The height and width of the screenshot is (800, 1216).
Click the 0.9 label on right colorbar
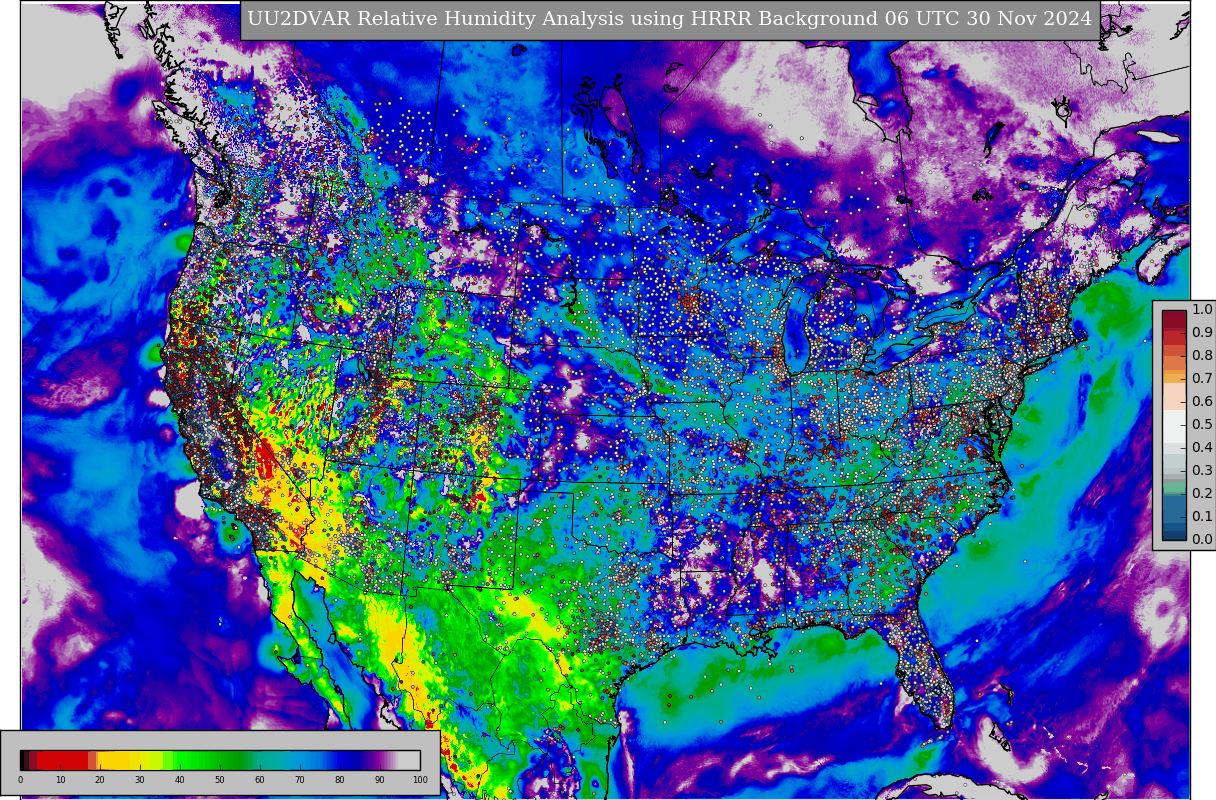tap(1202, 332)
